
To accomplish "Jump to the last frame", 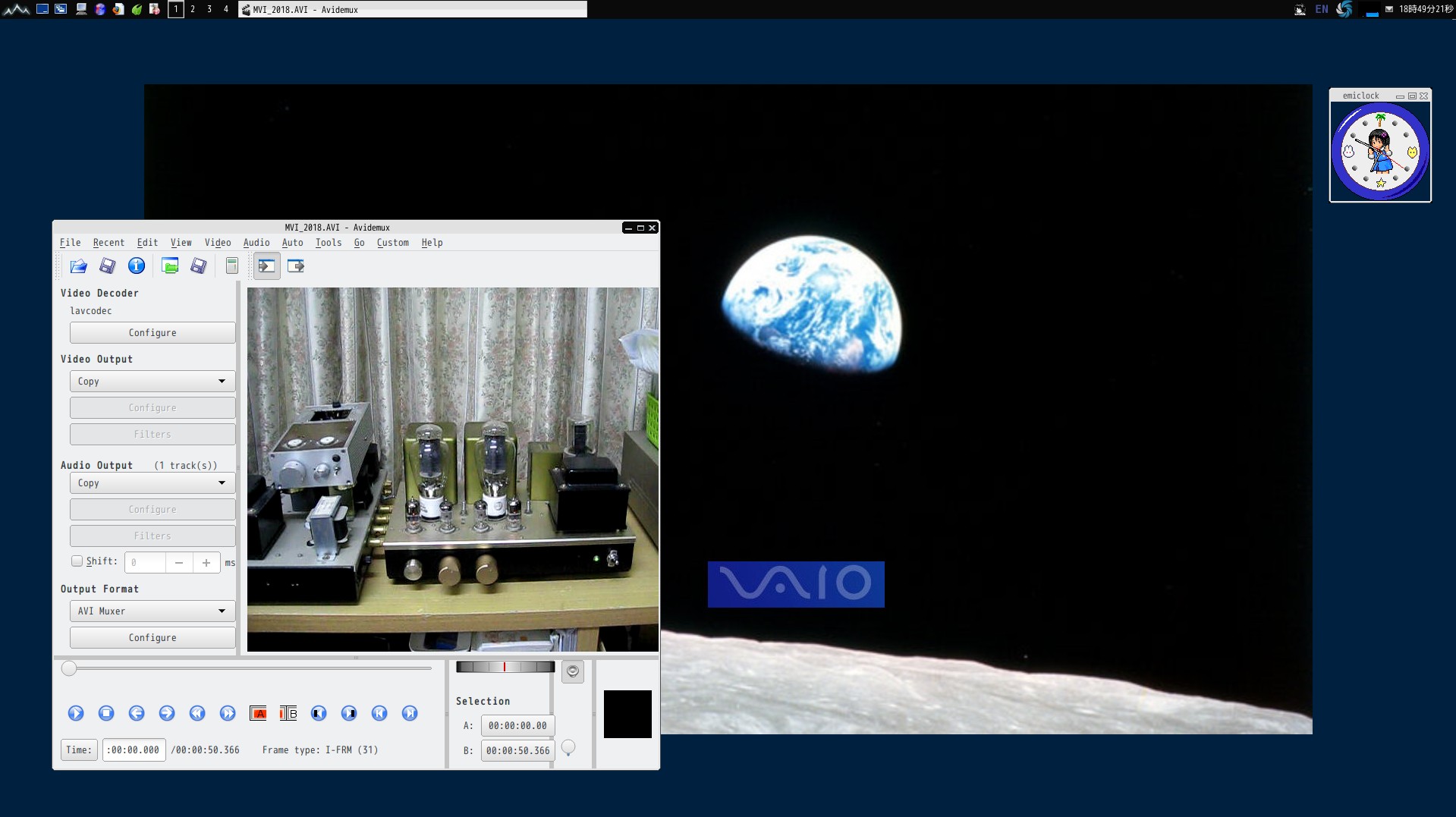I will click(x=410, y=713).
